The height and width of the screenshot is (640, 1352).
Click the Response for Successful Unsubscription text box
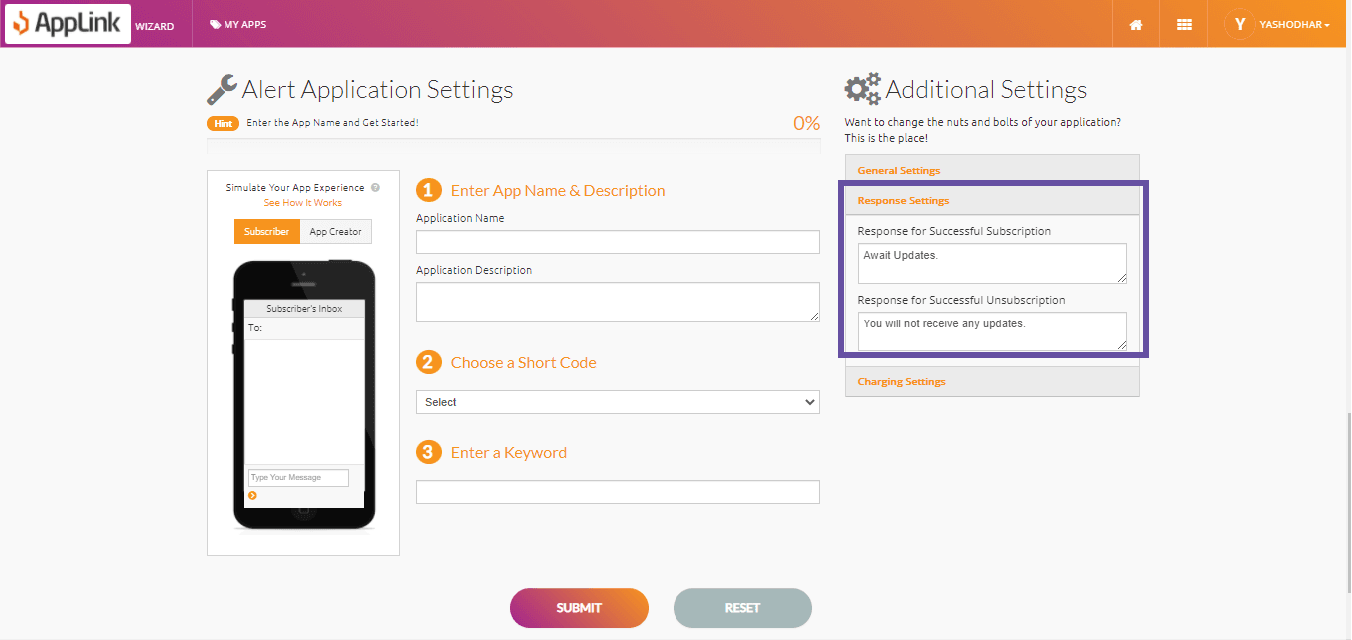(992, 332)
